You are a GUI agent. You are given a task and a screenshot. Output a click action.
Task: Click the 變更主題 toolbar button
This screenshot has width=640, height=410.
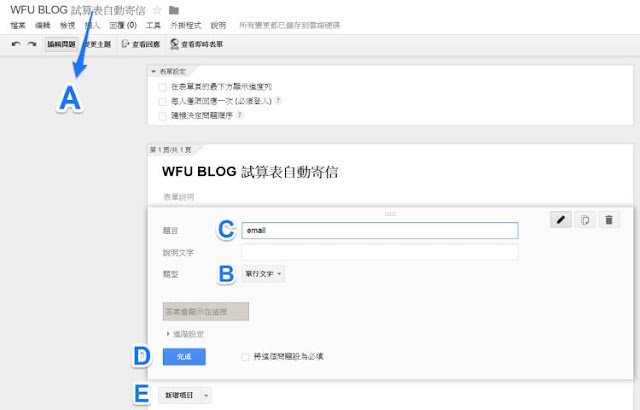98,44
